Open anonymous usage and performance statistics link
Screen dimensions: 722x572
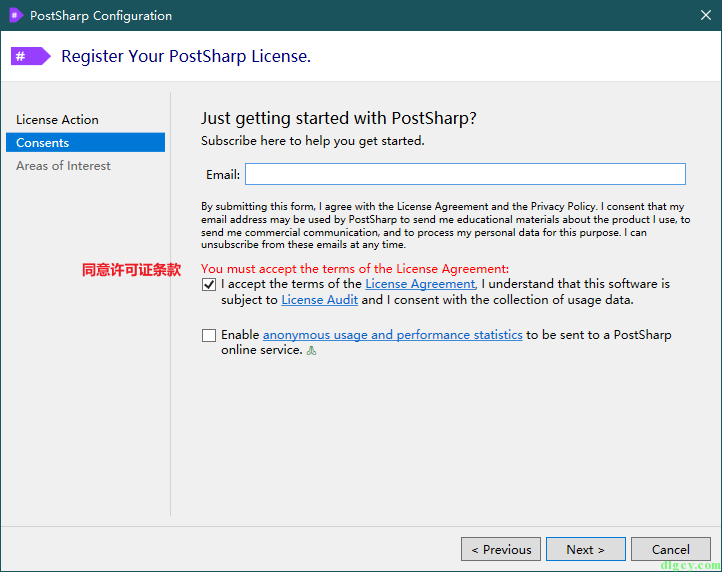tap(392, 335)
